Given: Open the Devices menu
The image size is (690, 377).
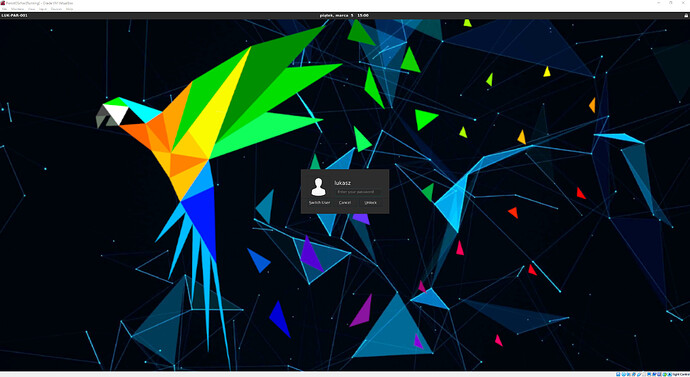Looking at the screenshot, I should [56, 9].
